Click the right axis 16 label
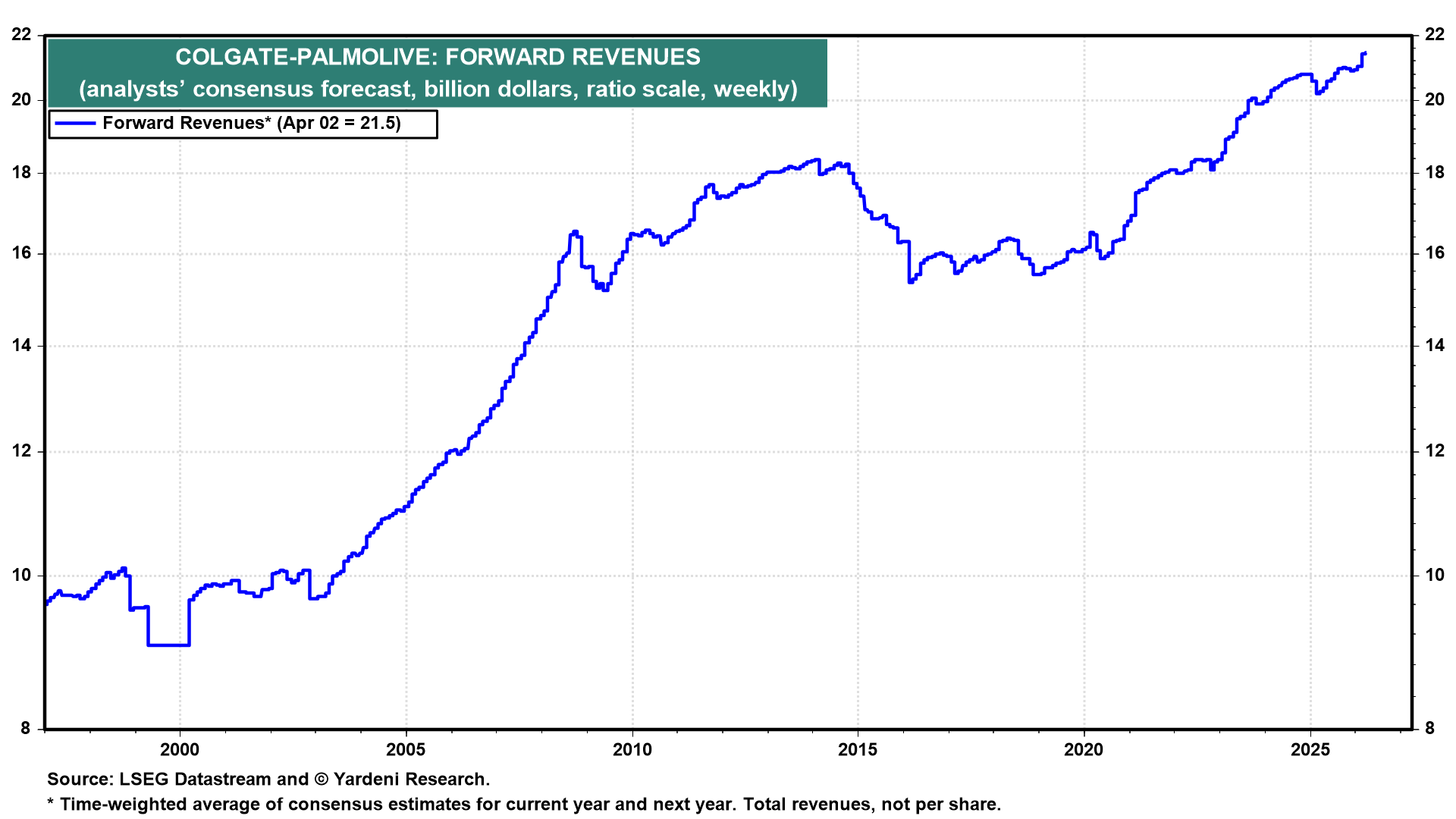The height and width of the screenshot is (819, 1456). 1435,253
